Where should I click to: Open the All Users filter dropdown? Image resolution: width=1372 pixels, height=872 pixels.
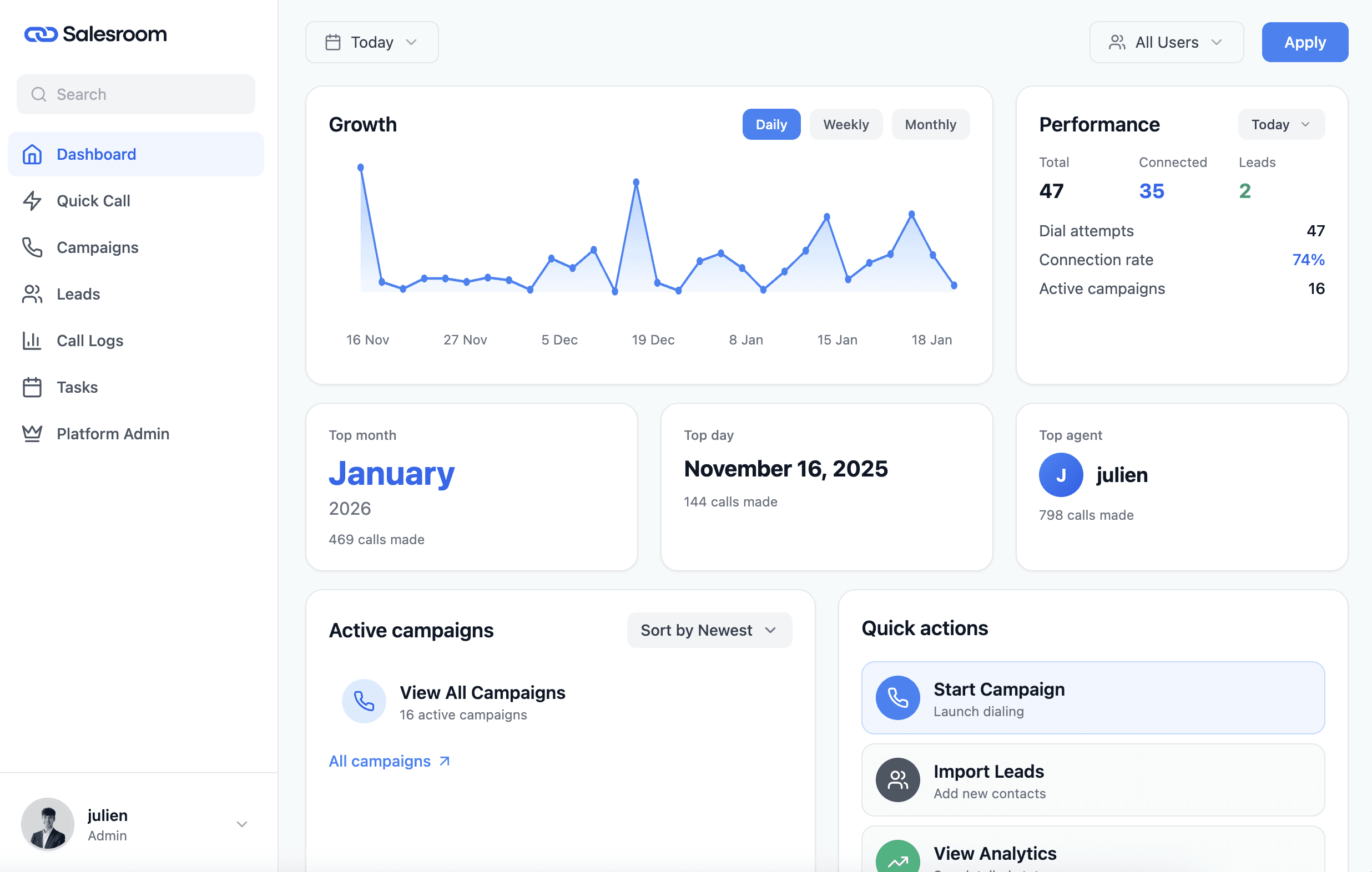pyautogui.click(x=1166, y=42)
